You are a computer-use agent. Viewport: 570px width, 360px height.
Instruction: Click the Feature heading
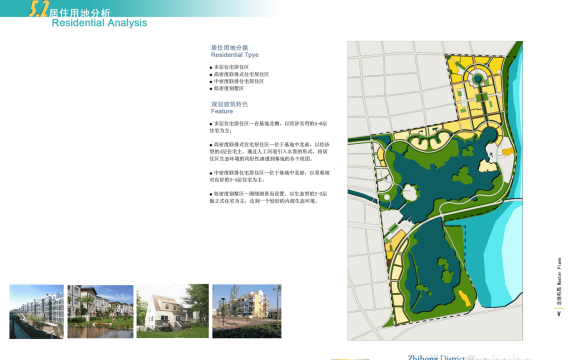222,111
